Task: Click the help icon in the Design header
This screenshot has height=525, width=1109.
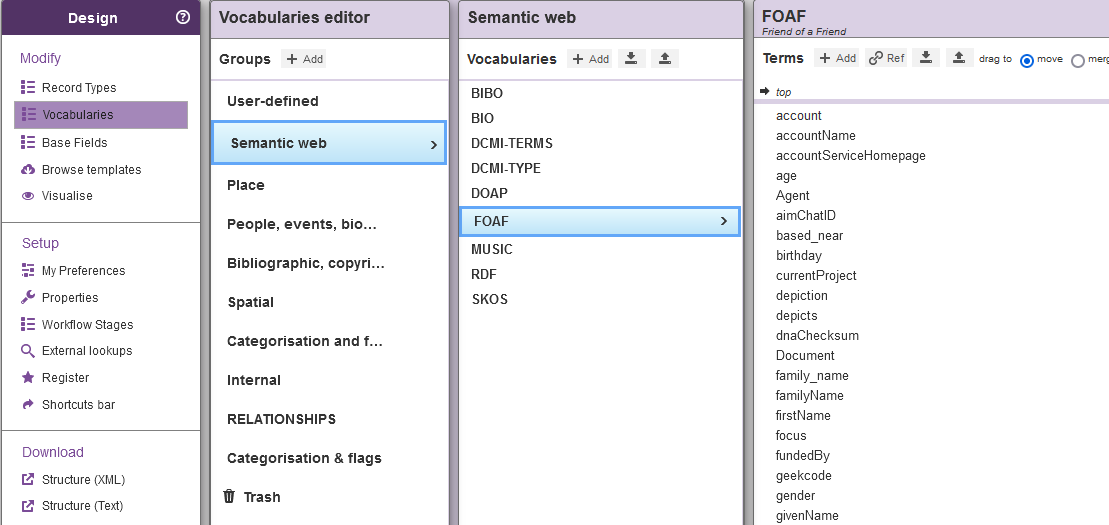Action: point(182,17)
